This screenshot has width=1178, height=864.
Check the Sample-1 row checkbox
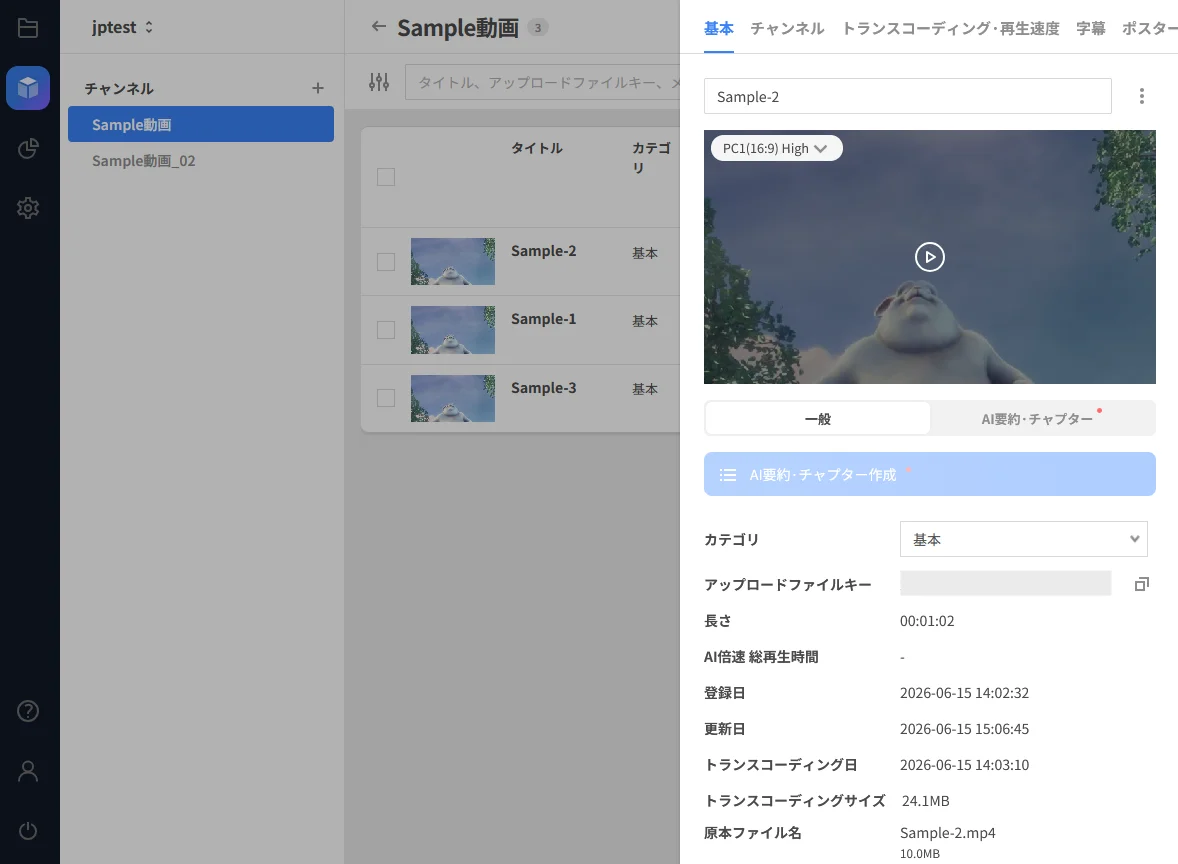(x=385, y=330)
